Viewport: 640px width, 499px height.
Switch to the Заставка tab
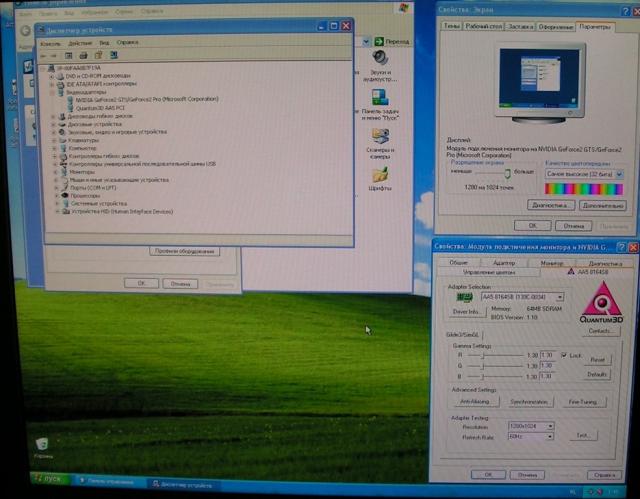coord(520,27)
